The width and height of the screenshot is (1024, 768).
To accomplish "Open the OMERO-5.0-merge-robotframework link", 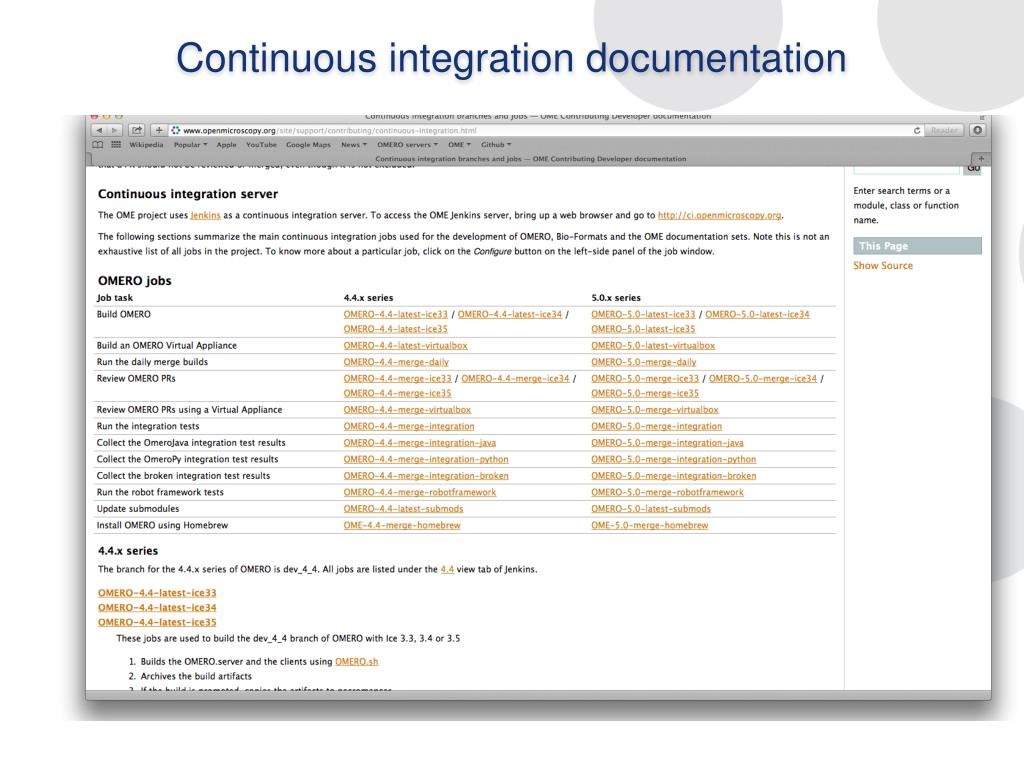I will tap(667, 492).
